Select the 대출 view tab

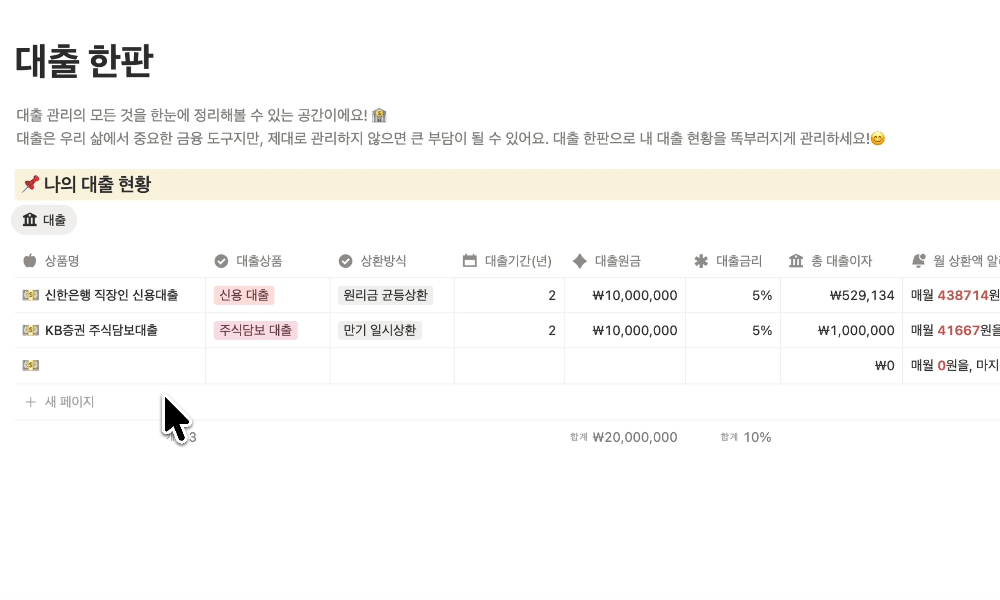[x=44, y=220]
